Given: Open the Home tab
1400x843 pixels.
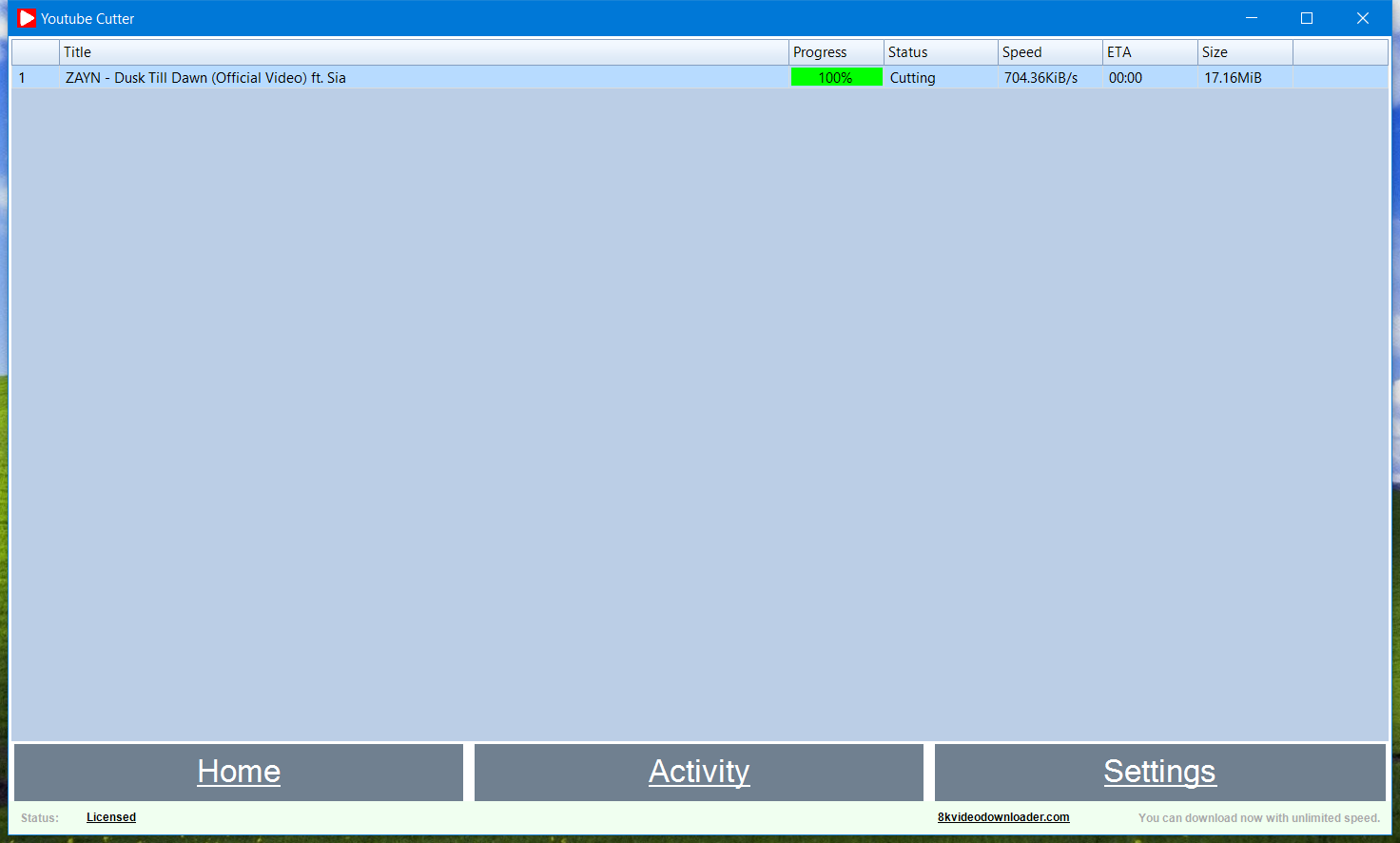Looking at the screenshot, I should click(239, 772).
